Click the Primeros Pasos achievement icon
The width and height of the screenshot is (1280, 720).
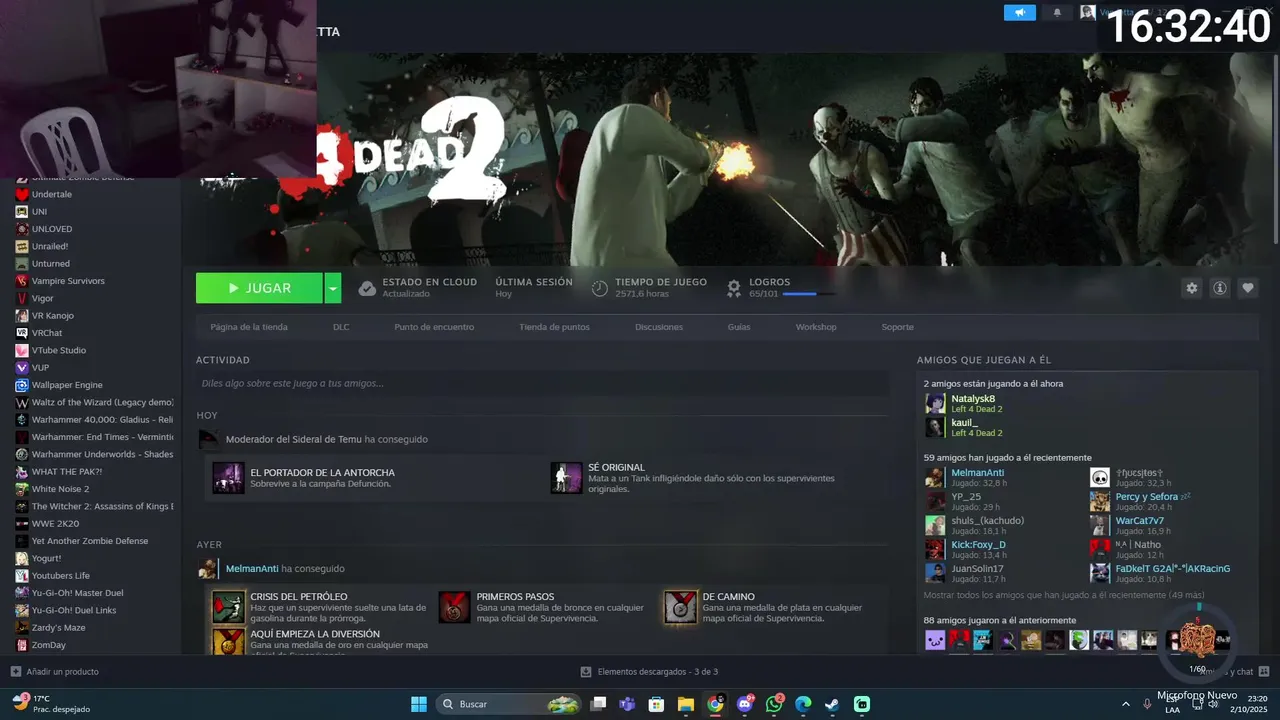coord(454,607)
